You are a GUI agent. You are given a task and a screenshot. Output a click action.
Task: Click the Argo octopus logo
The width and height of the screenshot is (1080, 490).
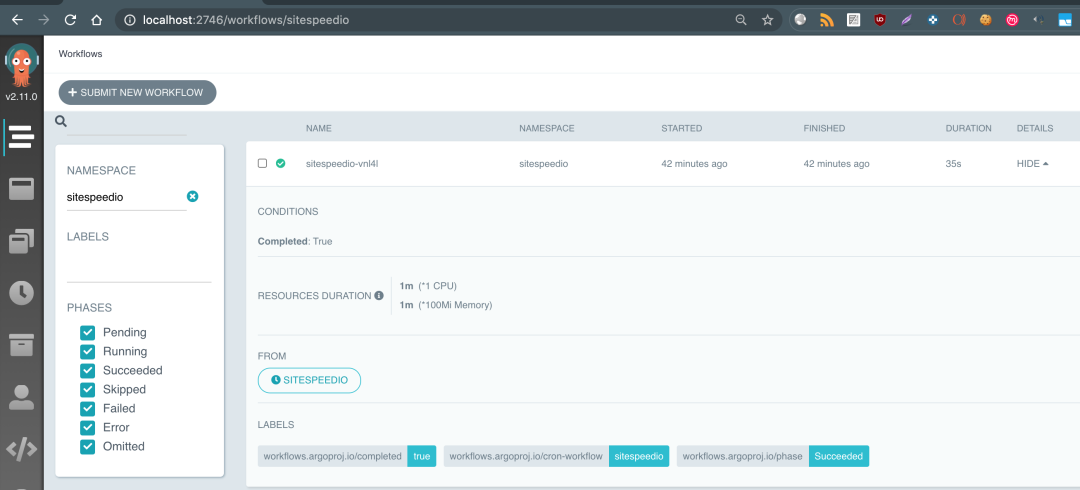click(x=21, y=65)
